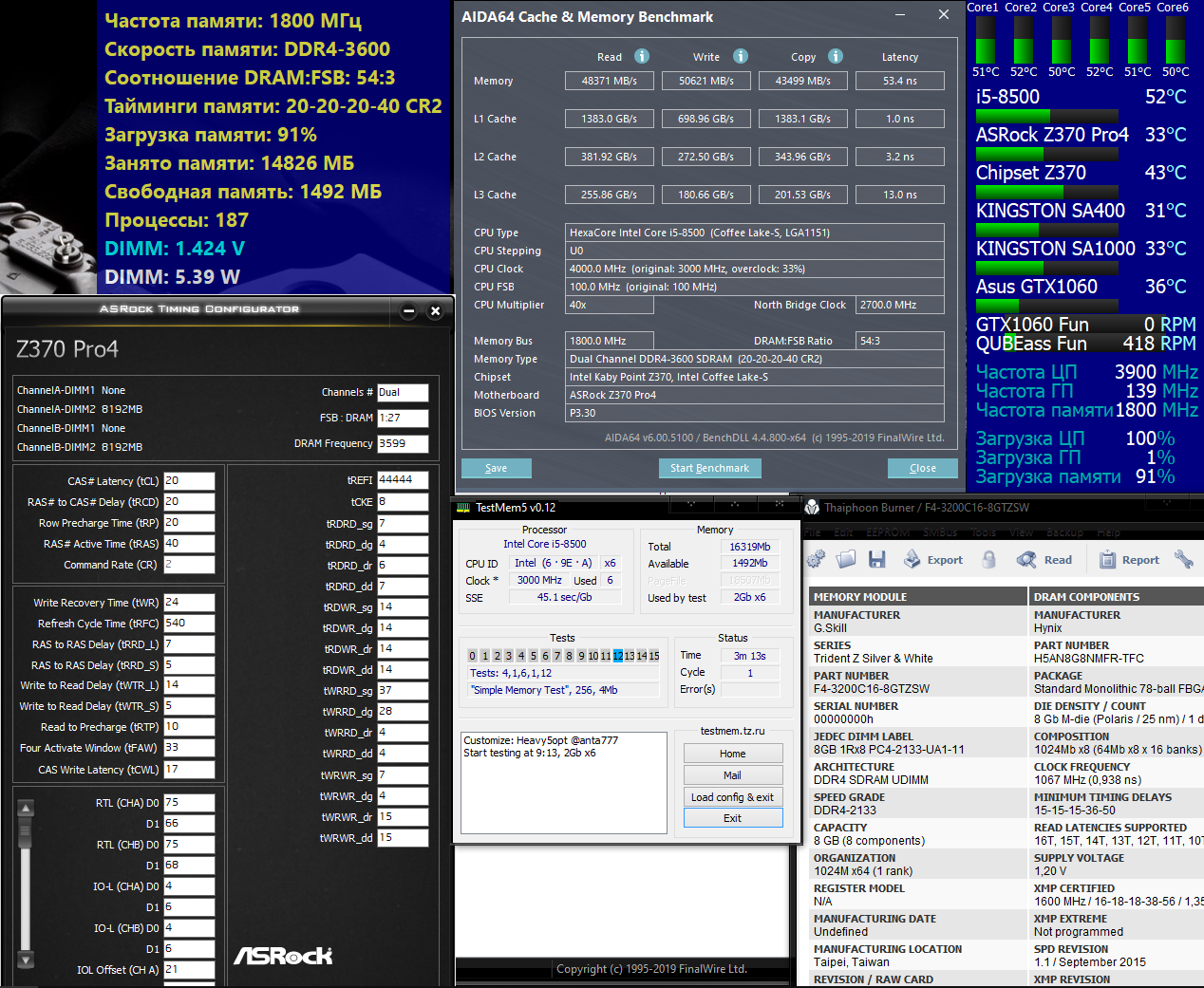
Task: Click the Exit button in TestMem5
Action: click(x=732, y=818)
